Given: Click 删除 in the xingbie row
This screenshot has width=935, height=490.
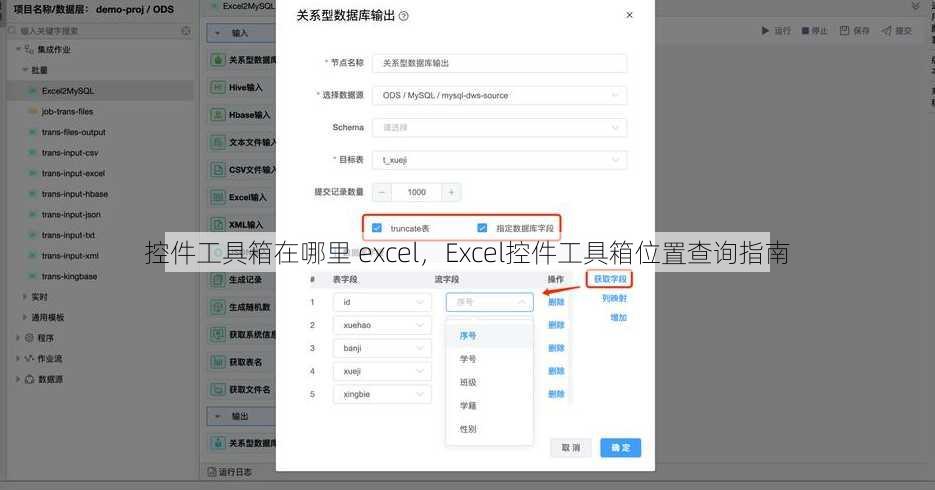Looking at the screenshot, I should pyautogui.click(x=556, y=393).
